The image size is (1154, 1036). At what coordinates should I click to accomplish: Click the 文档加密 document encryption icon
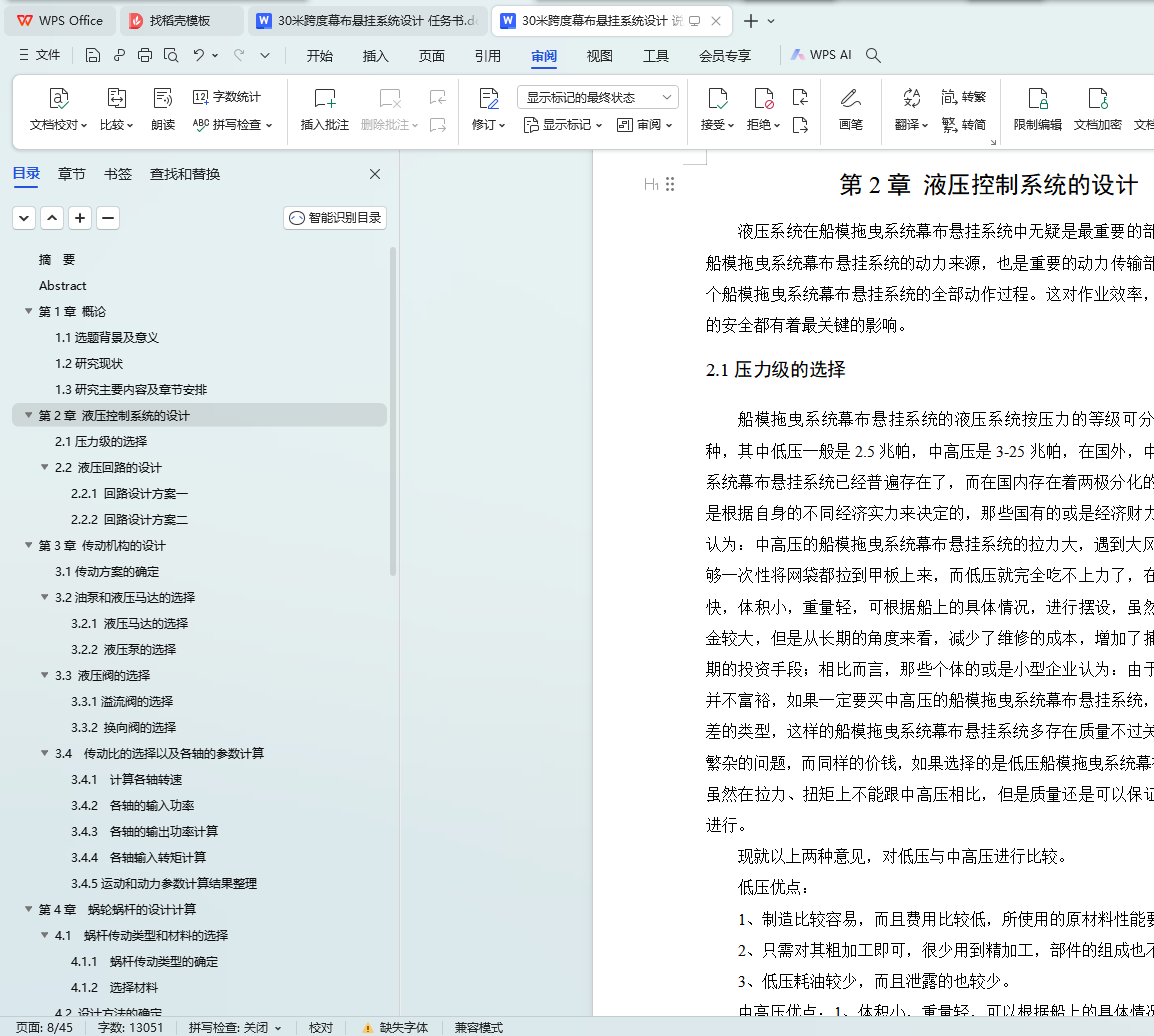coord(1097,98)
